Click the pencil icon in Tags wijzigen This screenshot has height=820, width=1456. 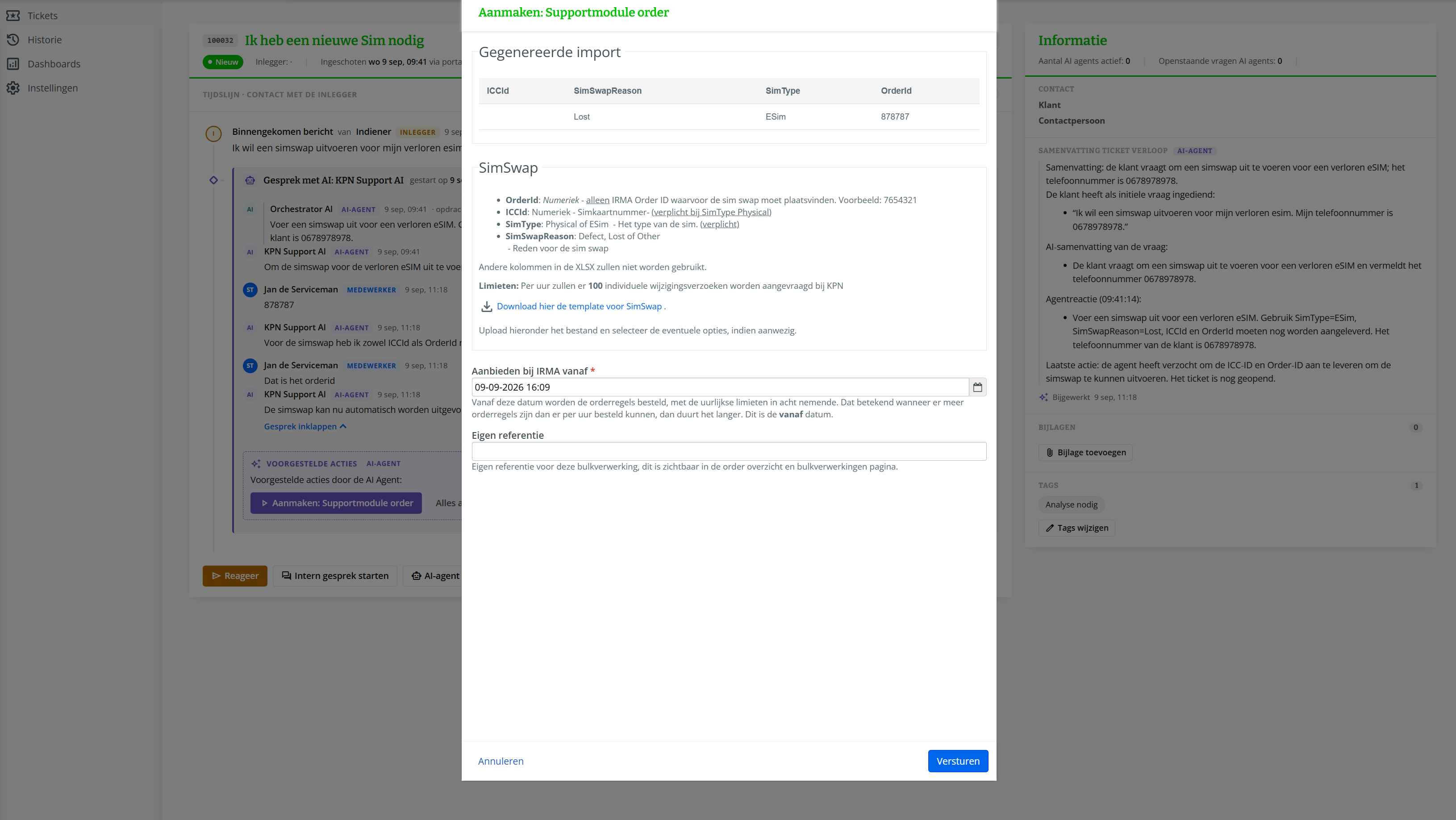[x=1050, y=528]
